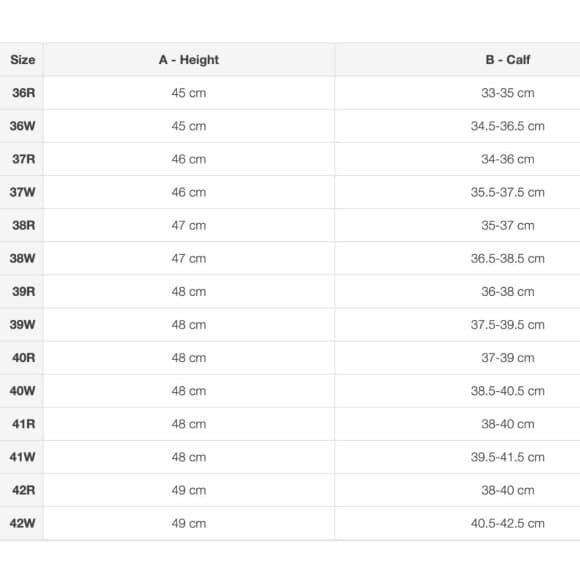
Task: Select the 40W size label
Action: pos(23,391)
